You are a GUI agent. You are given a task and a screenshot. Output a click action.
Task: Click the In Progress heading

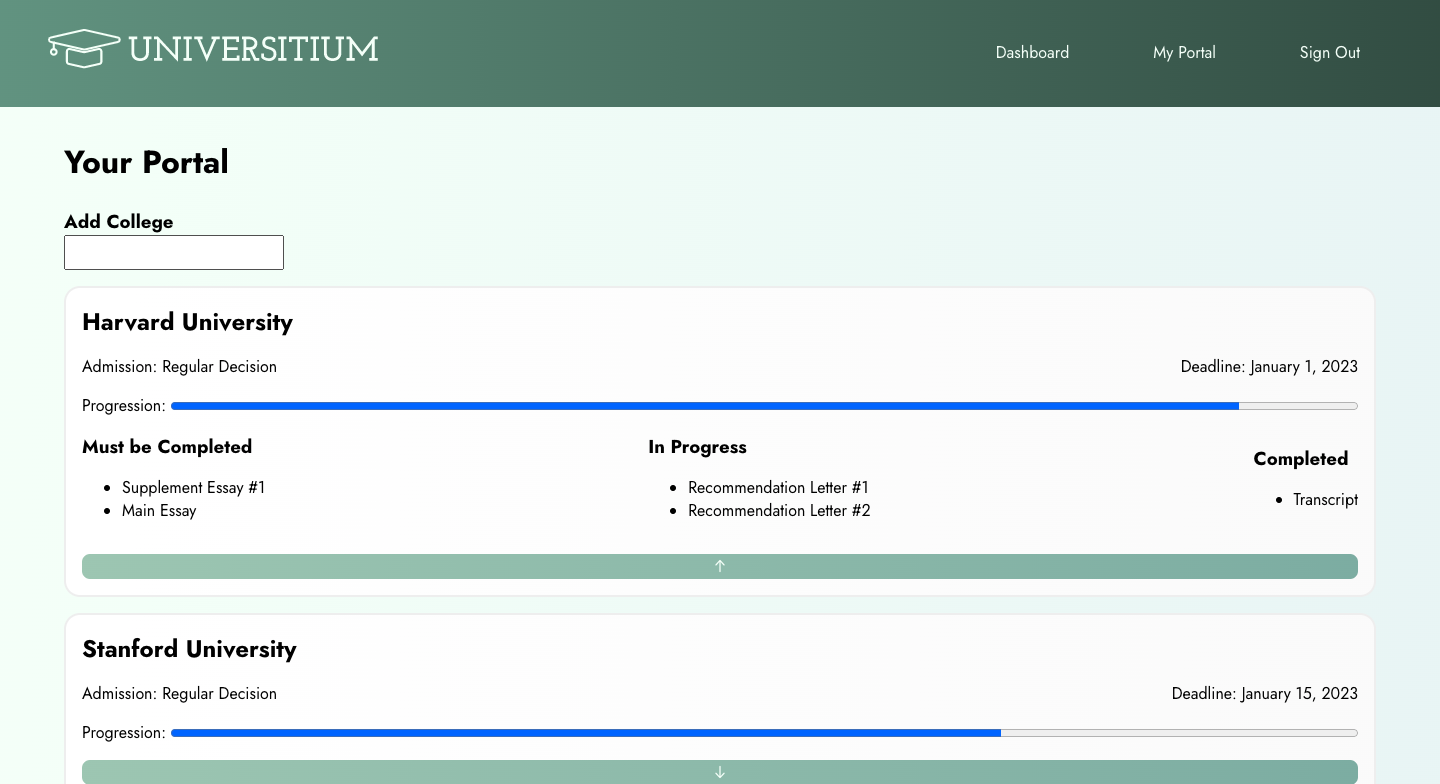(697, 447)
